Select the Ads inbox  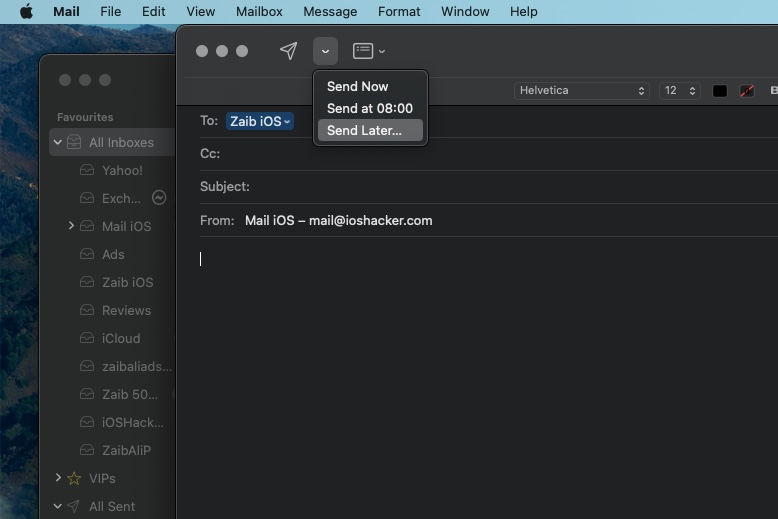pyautogui.click(x=113, y=255)
